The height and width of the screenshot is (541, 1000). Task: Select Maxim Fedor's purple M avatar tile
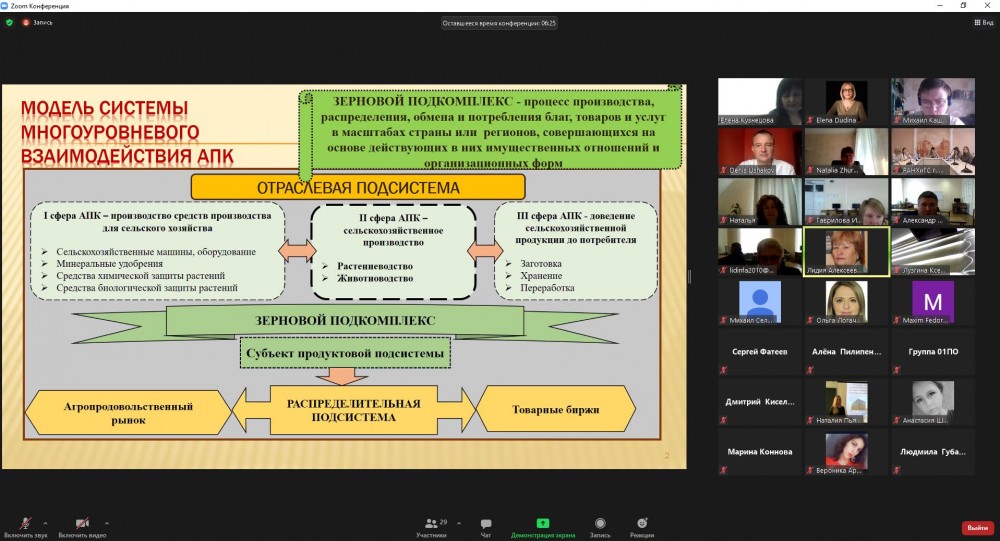click(x=933, y=302)
